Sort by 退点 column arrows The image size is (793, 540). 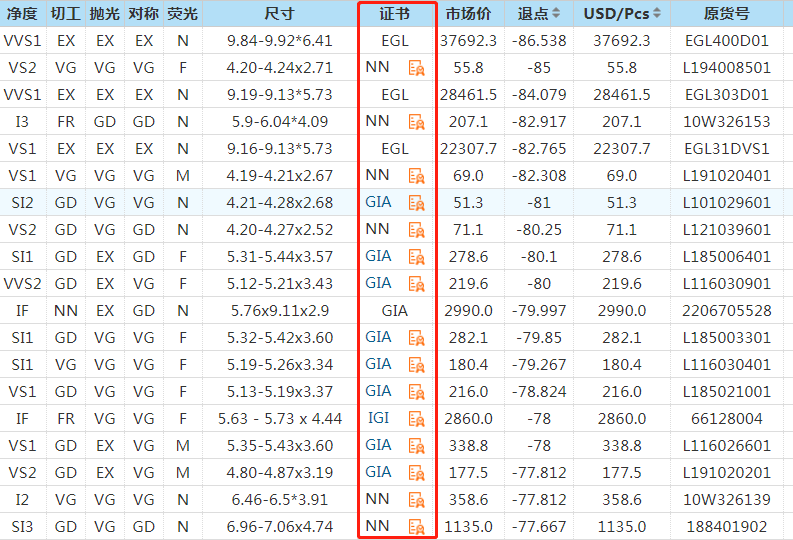pos(556,13)
